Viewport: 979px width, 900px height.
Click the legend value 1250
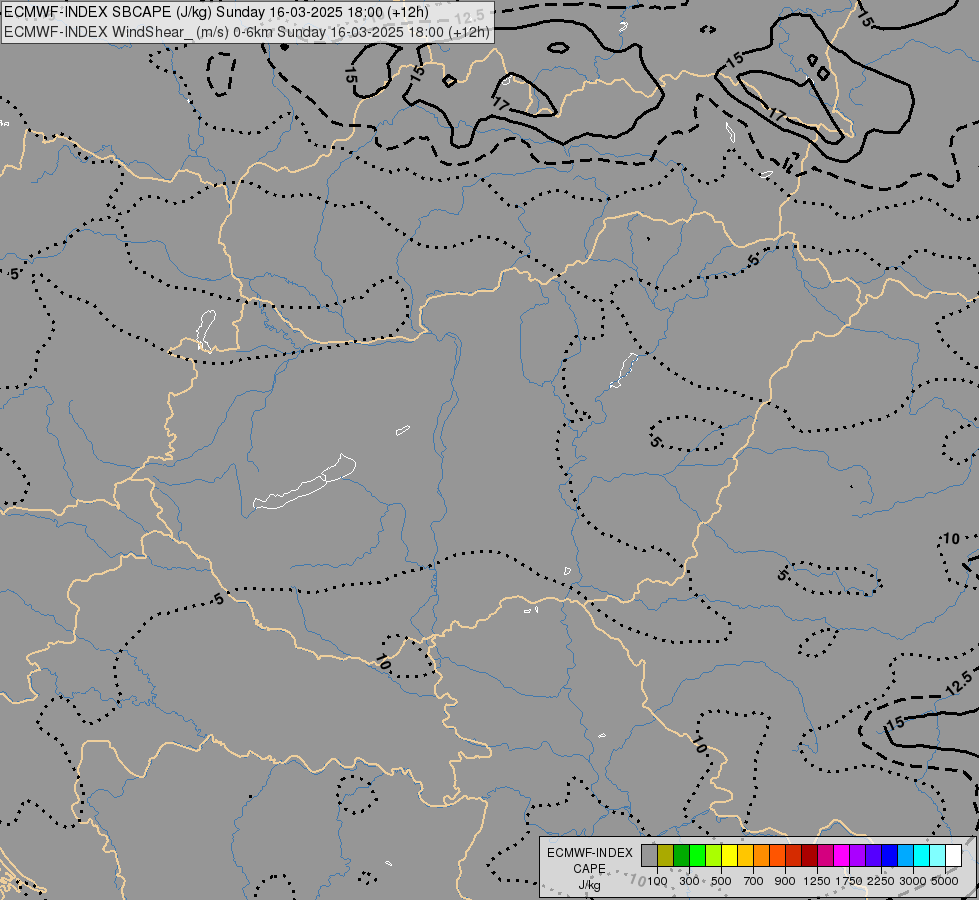click(817, 881)
